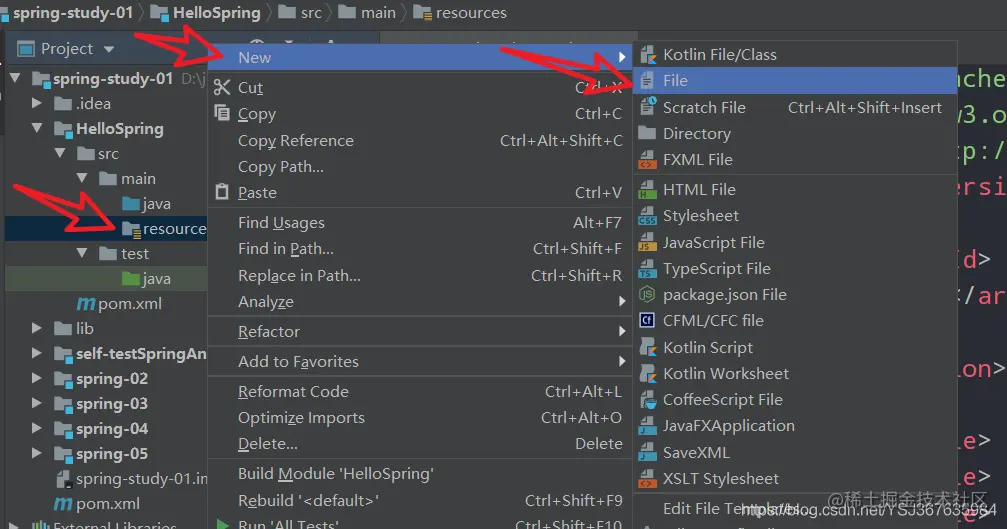Expand the spring-04 module node

click(x=37, y=429)
